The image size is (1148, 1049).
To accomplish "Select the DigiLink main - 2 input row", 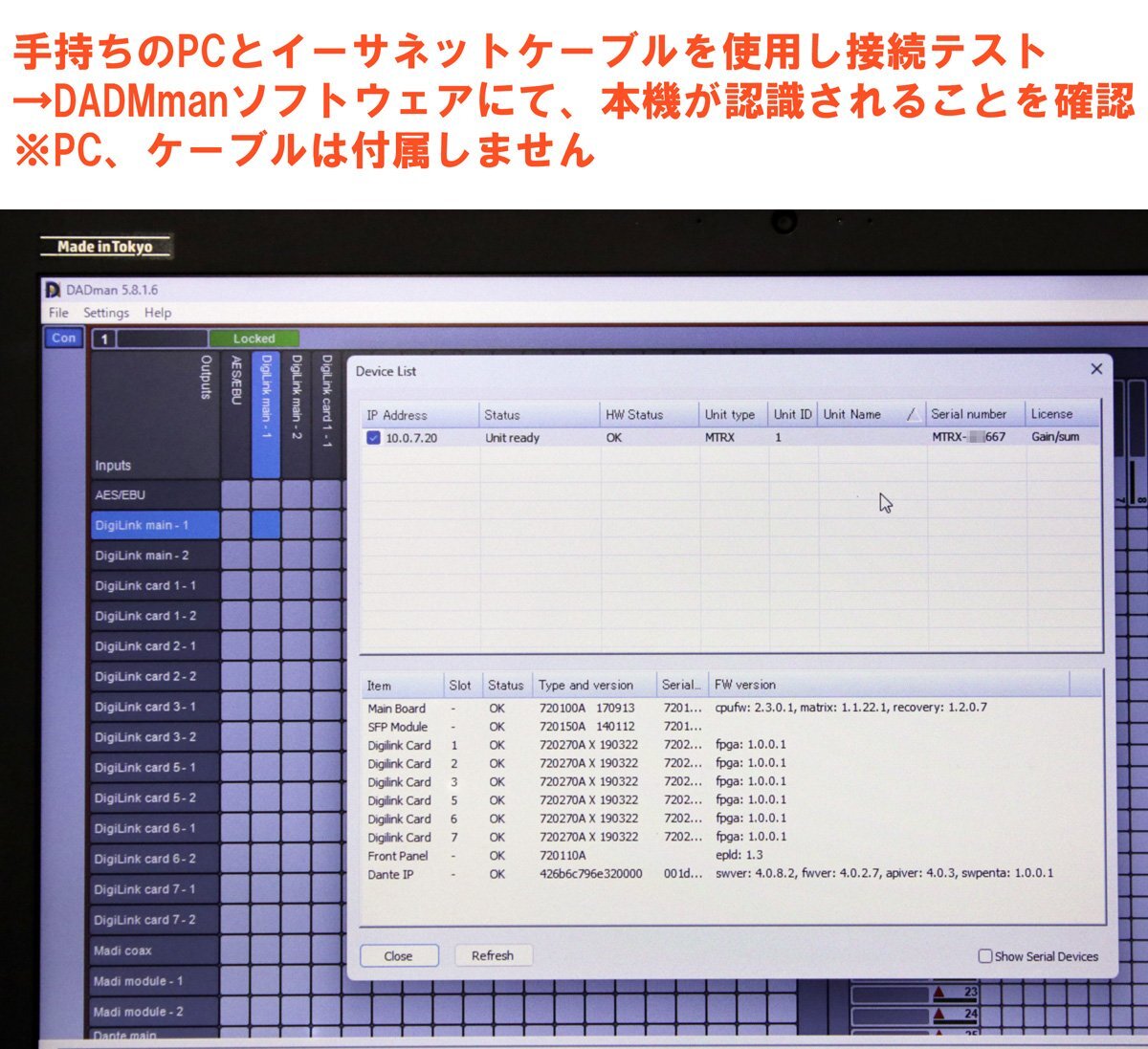I will tap(155, 556).
